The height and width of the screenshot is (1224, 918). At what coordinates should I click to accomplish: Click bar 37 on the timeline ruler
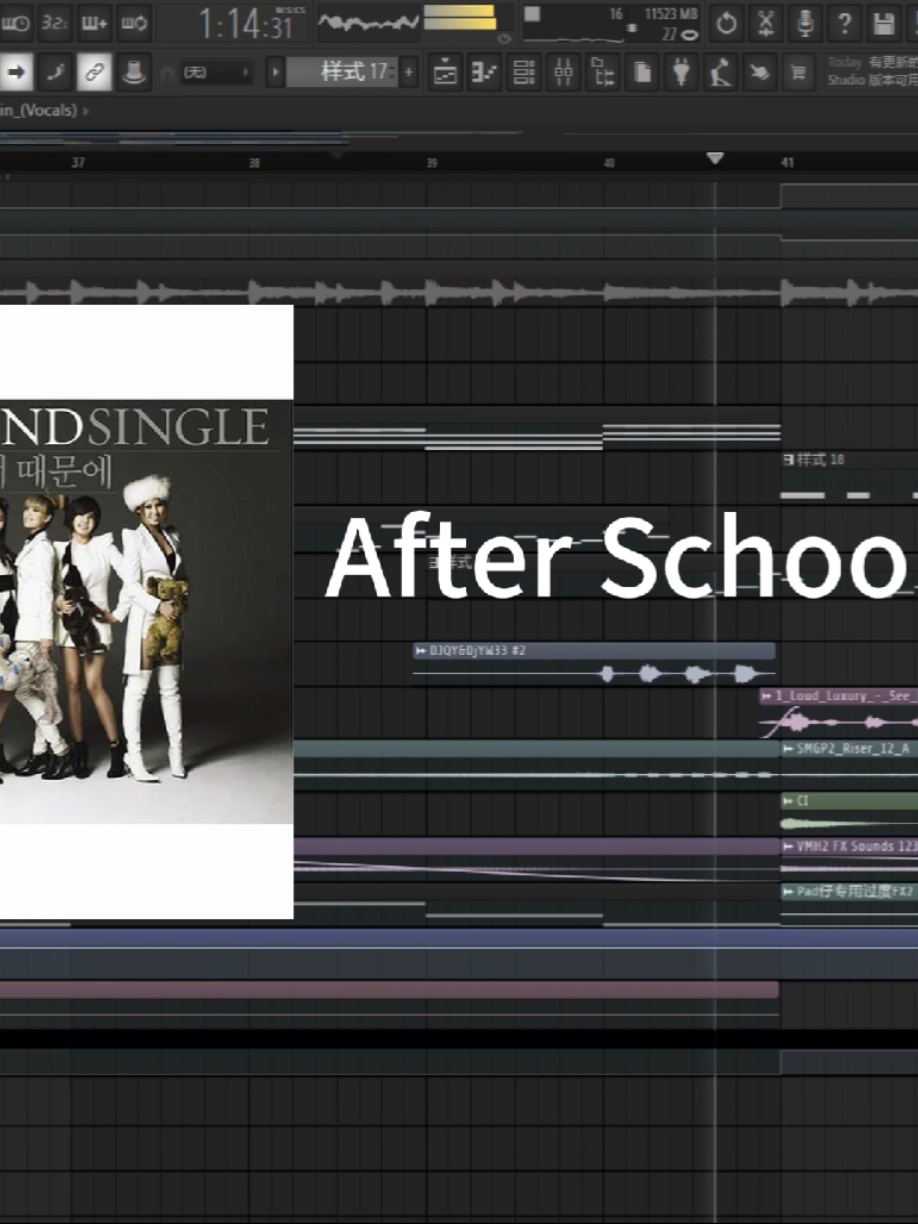point(78,163)
